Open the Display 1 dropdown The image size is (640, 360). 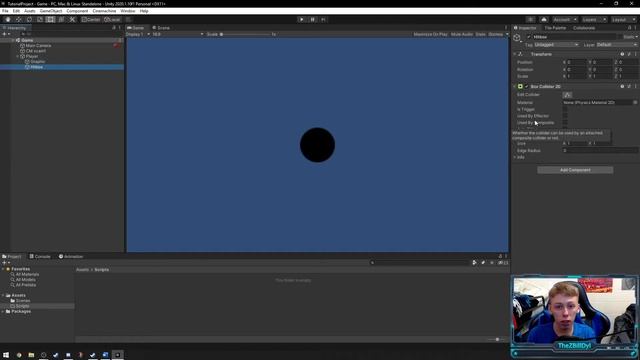[138, 34]
